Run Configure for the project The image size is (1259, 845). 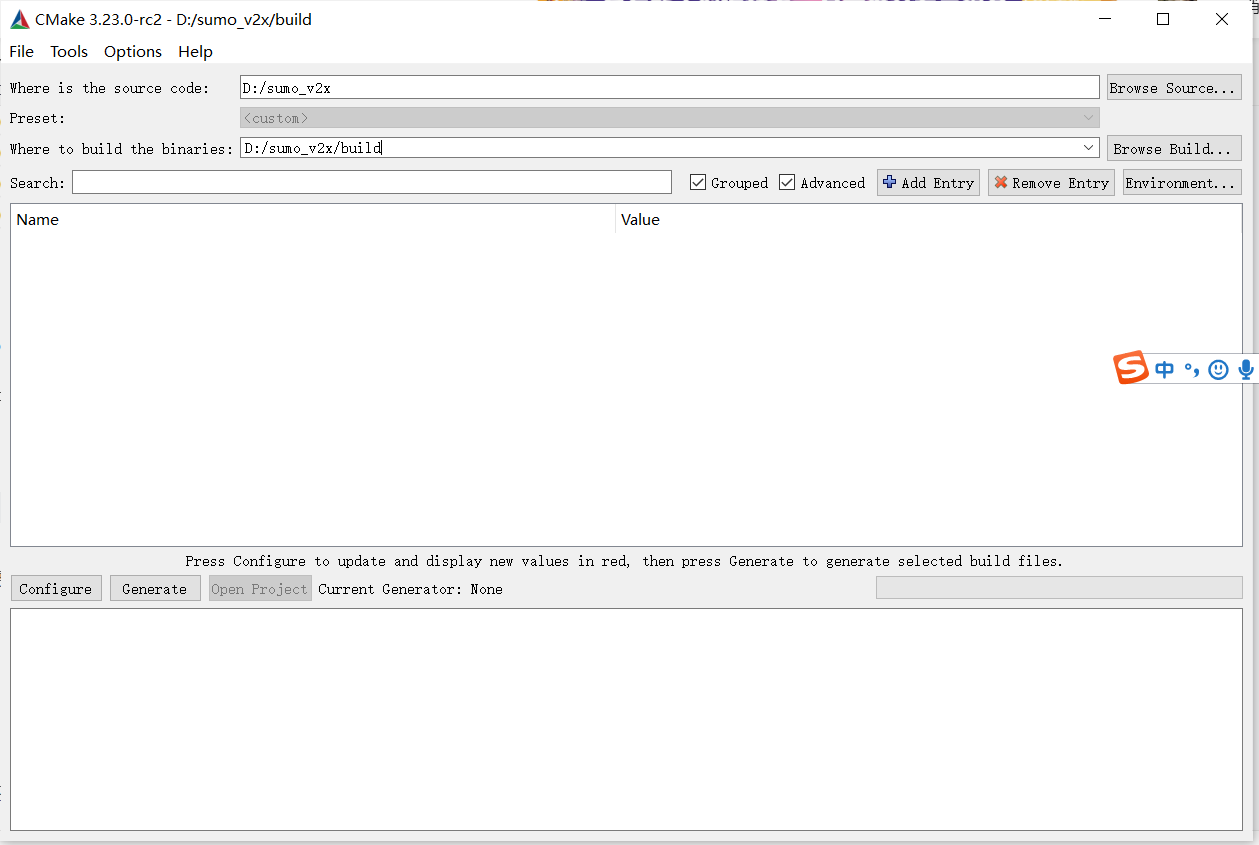pyautogui.click(x=56, y=589)
